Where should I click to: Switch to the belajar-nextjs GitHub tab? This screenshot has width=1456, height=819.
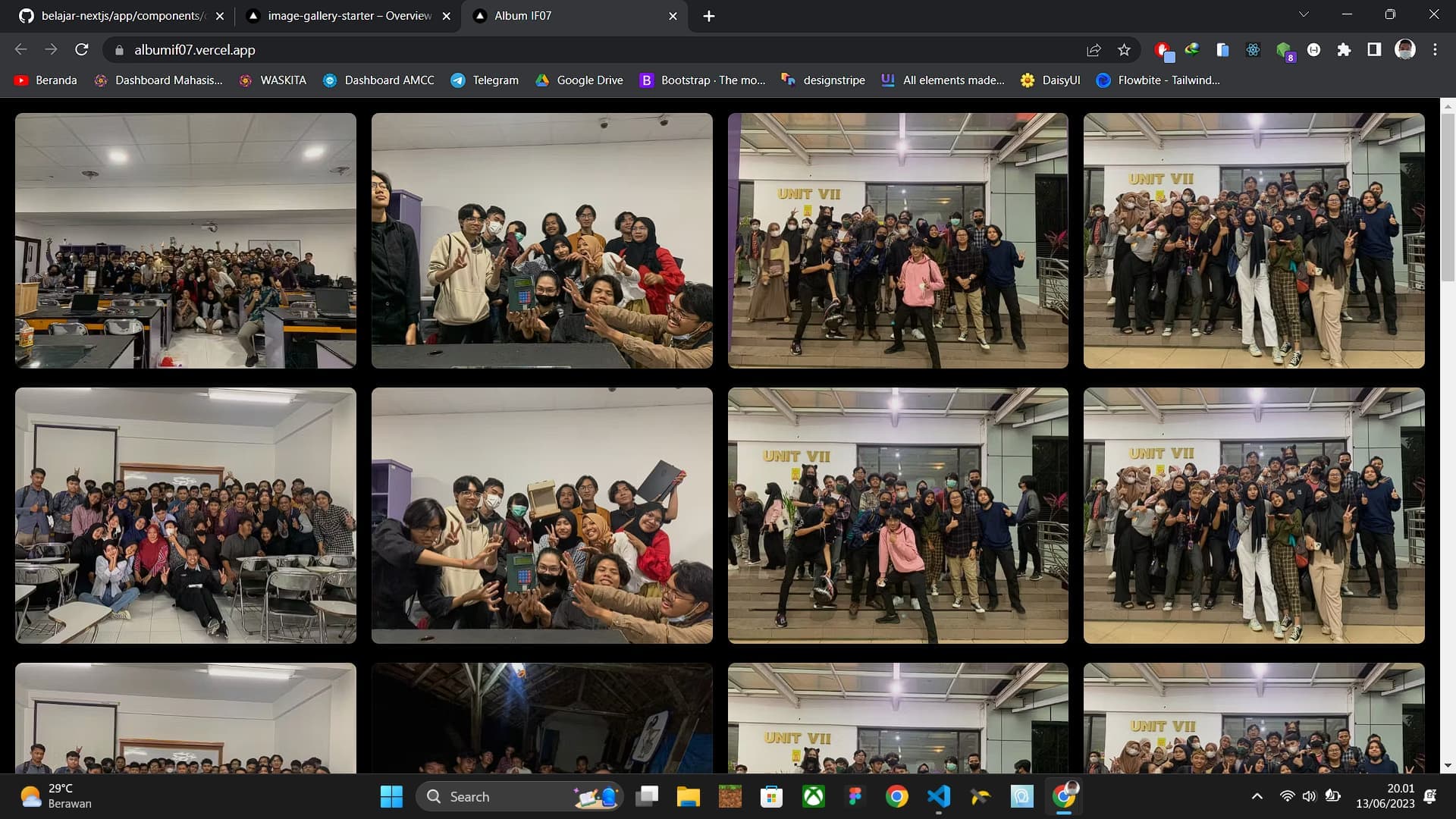click(x=121, y=16)
